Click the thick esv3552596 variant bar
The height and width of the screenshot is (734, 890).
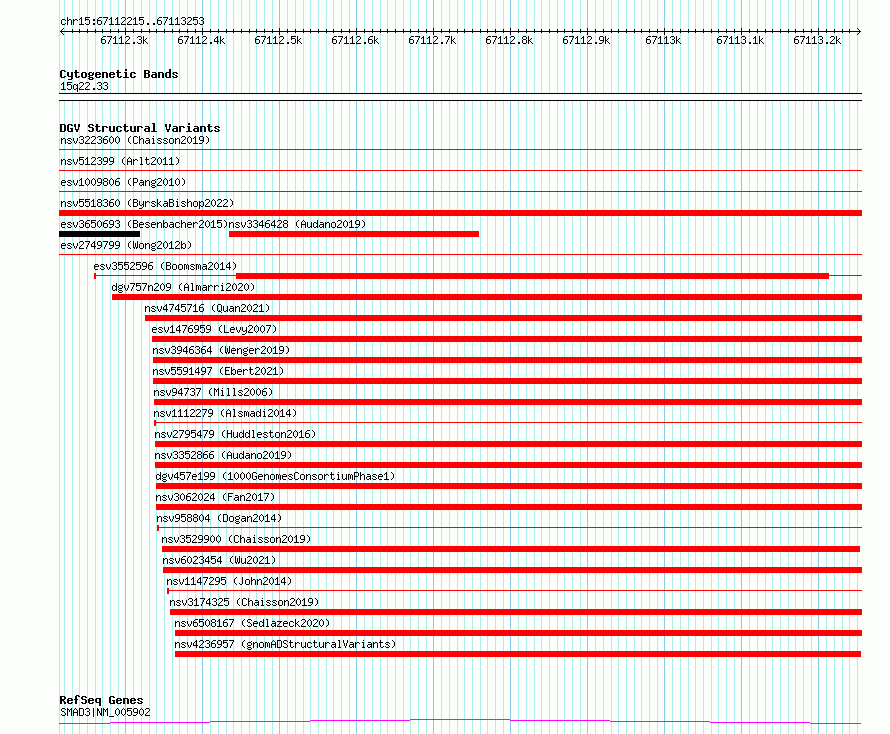click(x=532, y=276)
